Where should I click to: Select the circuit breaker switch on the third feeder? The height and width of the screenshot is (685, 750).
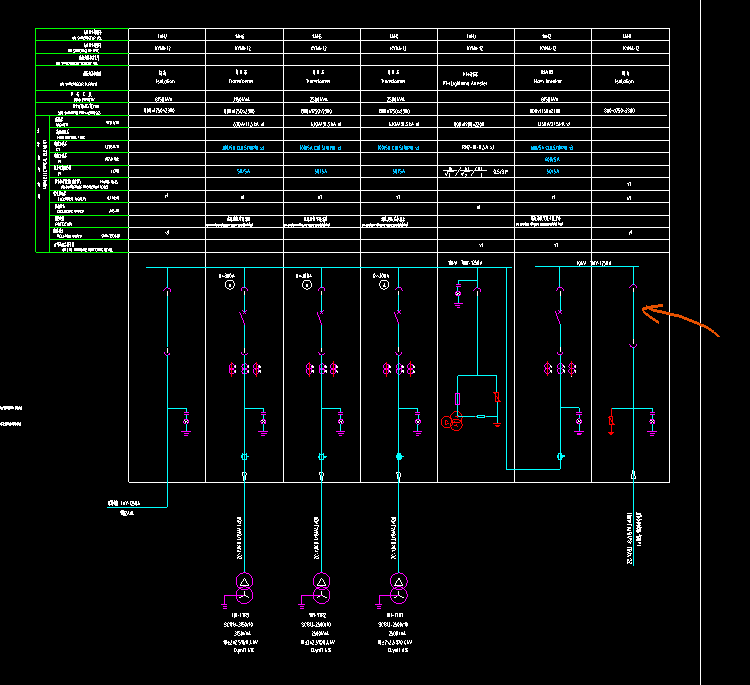coord(320,317)
